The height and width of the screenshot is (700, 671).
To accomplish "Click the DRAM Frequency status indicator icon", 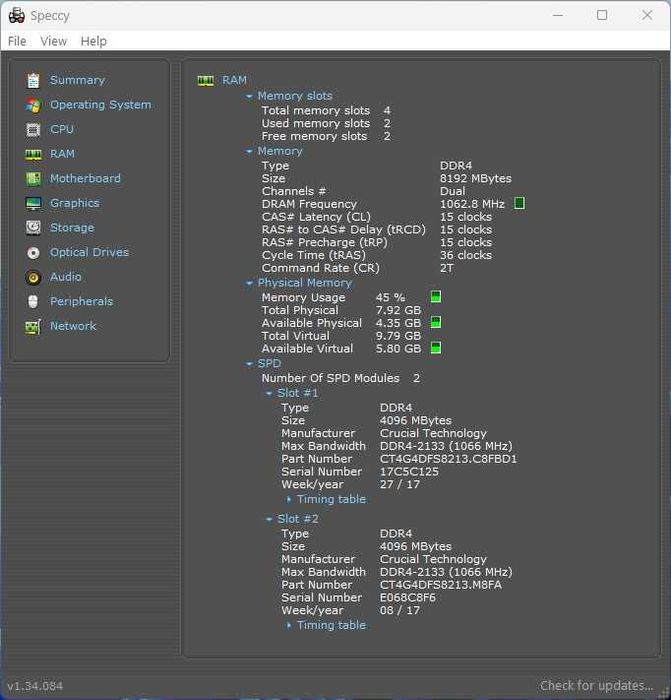I will pos(519,204).
